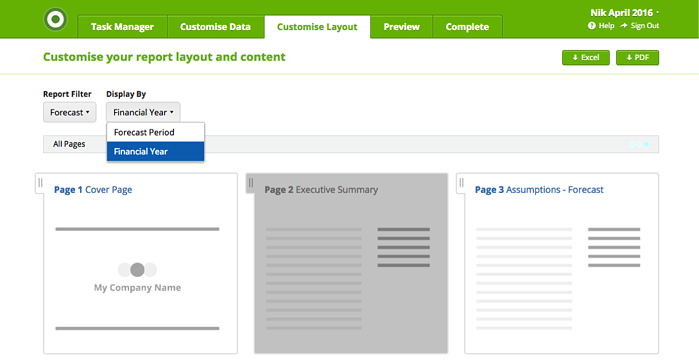
Task: Choose Forecast Period from dropdown list
Action: (x=155, y=132)
